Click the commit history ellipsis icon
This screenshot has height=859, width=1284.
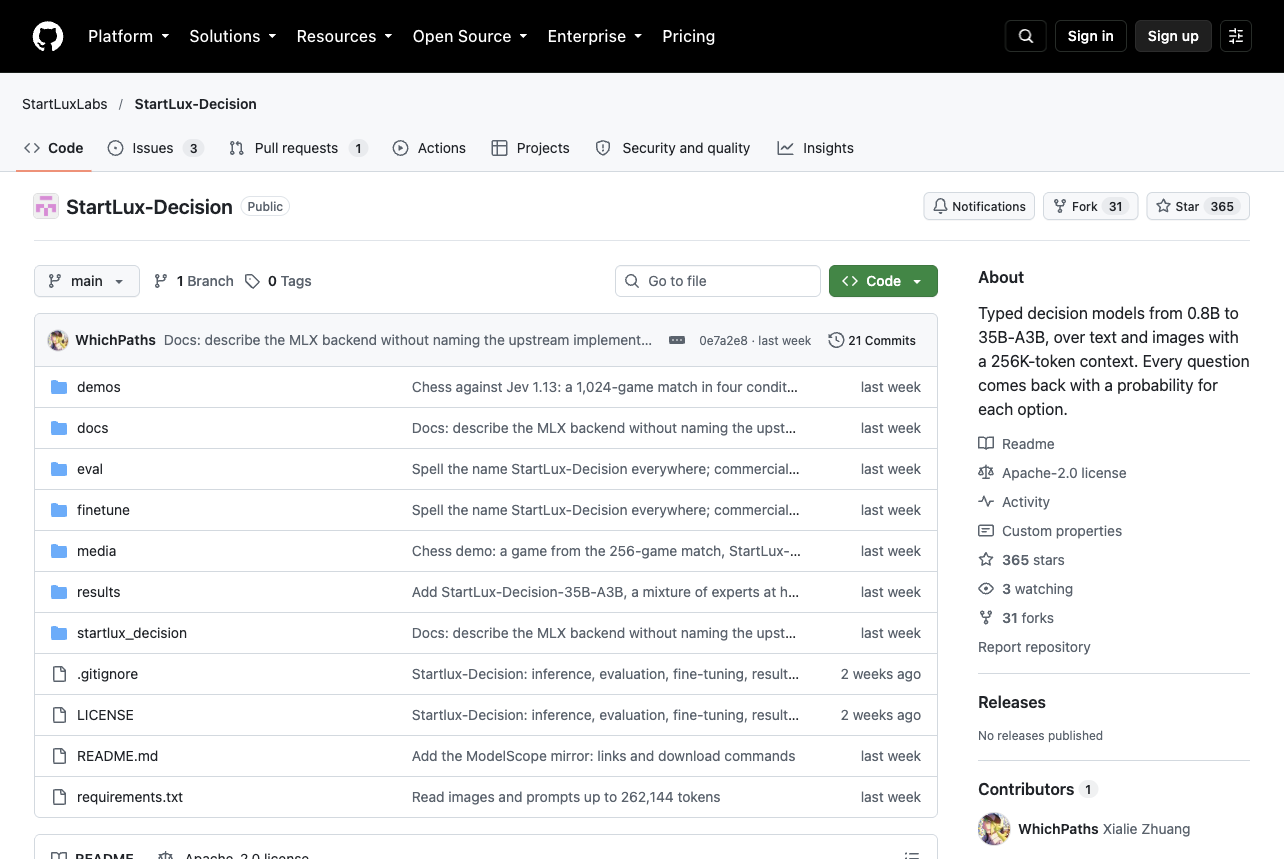tap(677, 340)
